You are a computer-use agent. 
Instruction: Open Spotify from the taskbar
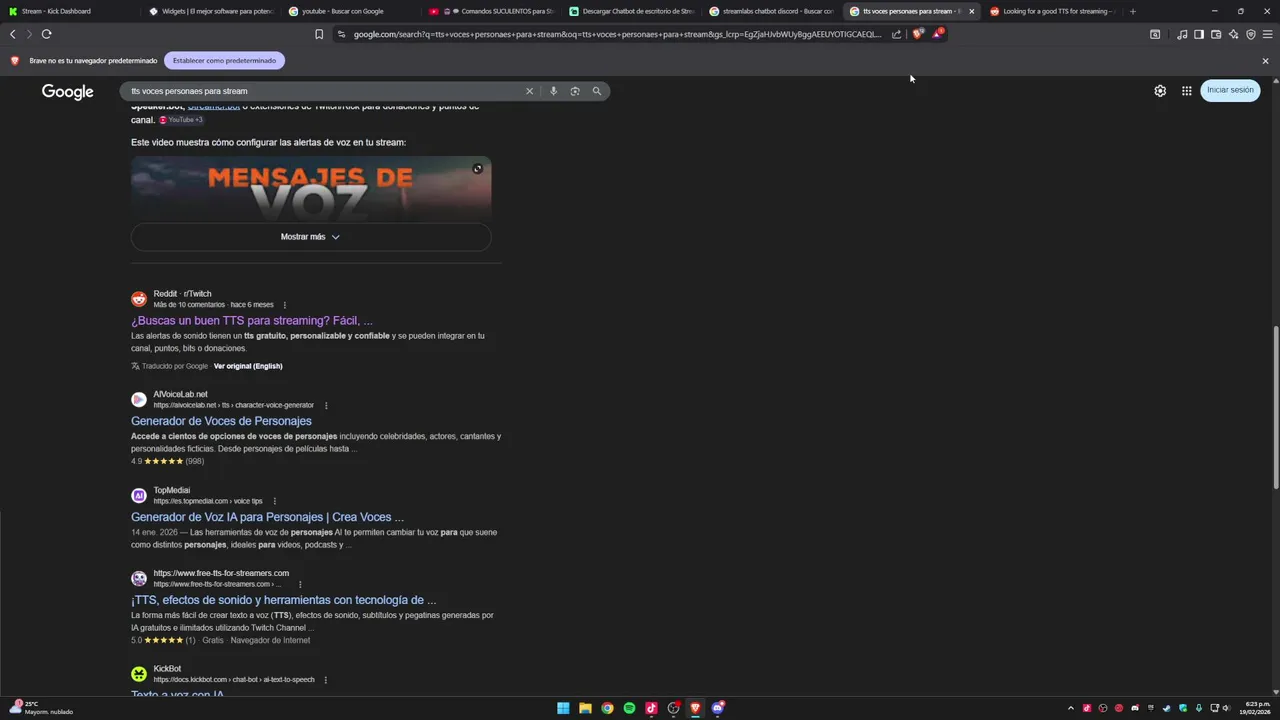(629, 708)
